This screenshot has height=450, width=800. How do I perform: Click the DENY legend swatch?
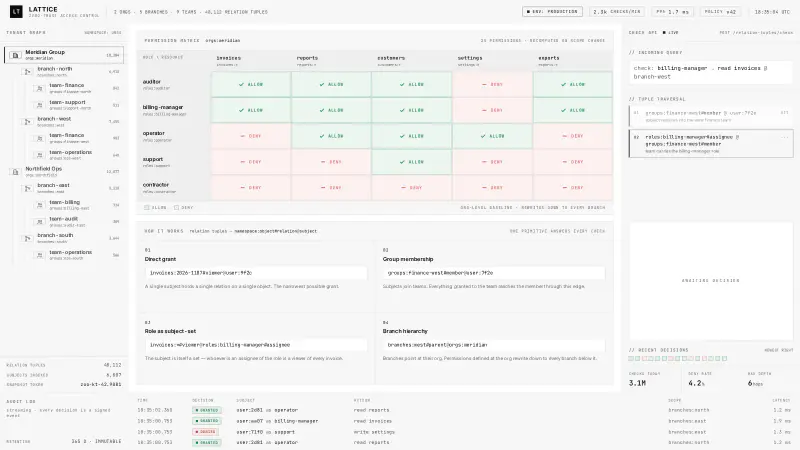click(177, 208)
